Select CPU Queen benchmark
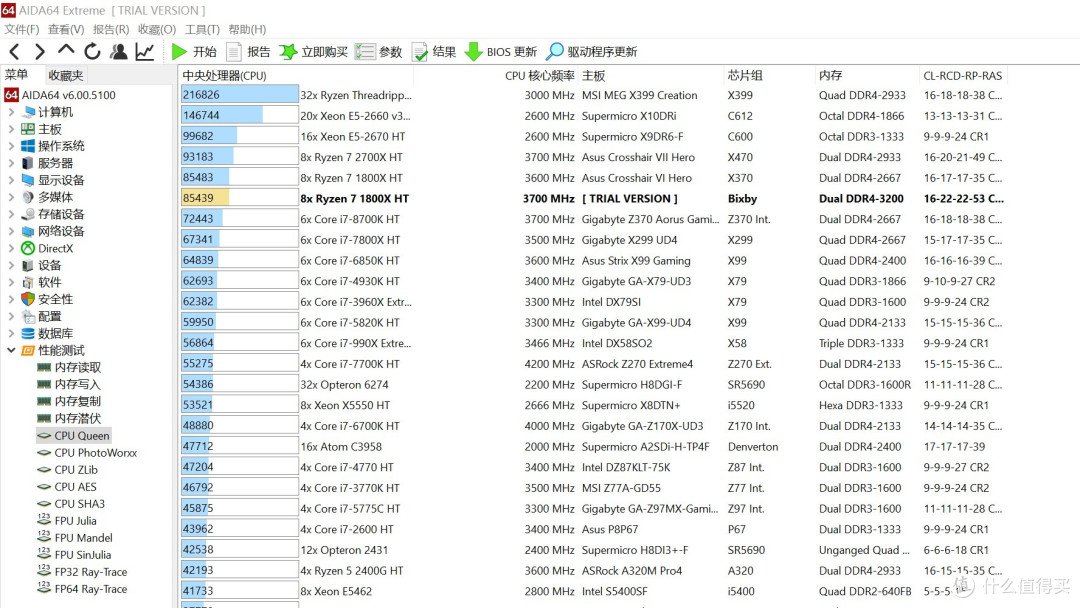1080x608 pixels. (x=73, y=435)
